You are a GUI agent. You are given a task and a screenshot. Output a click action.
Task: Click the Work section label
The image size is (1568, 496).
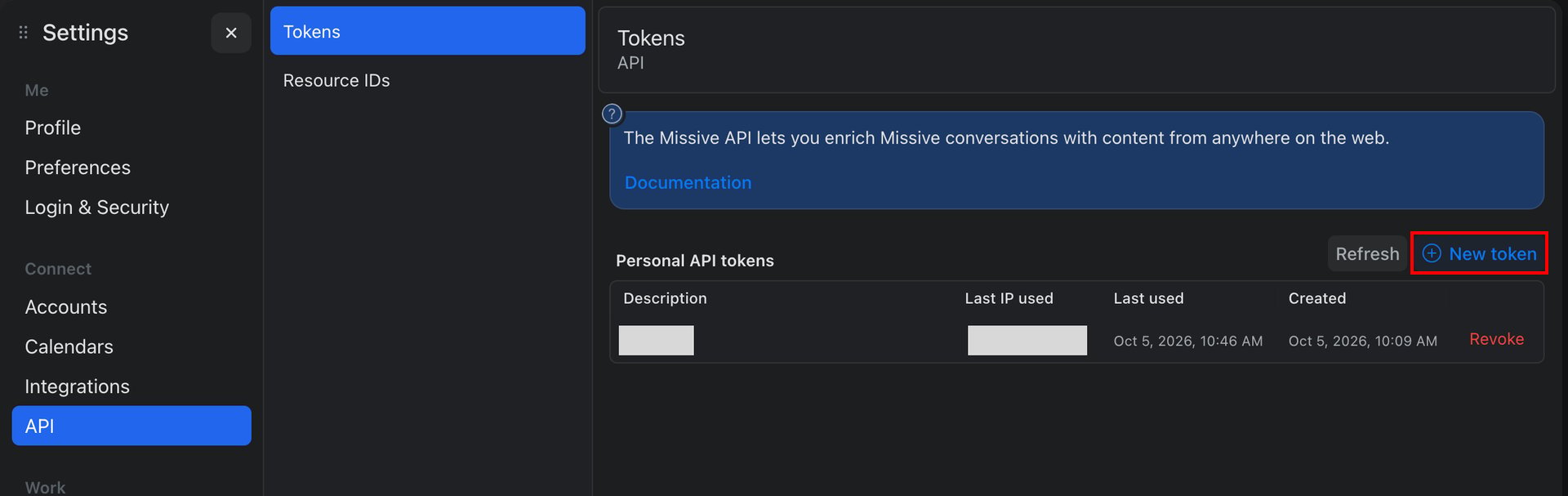[45, 488]
